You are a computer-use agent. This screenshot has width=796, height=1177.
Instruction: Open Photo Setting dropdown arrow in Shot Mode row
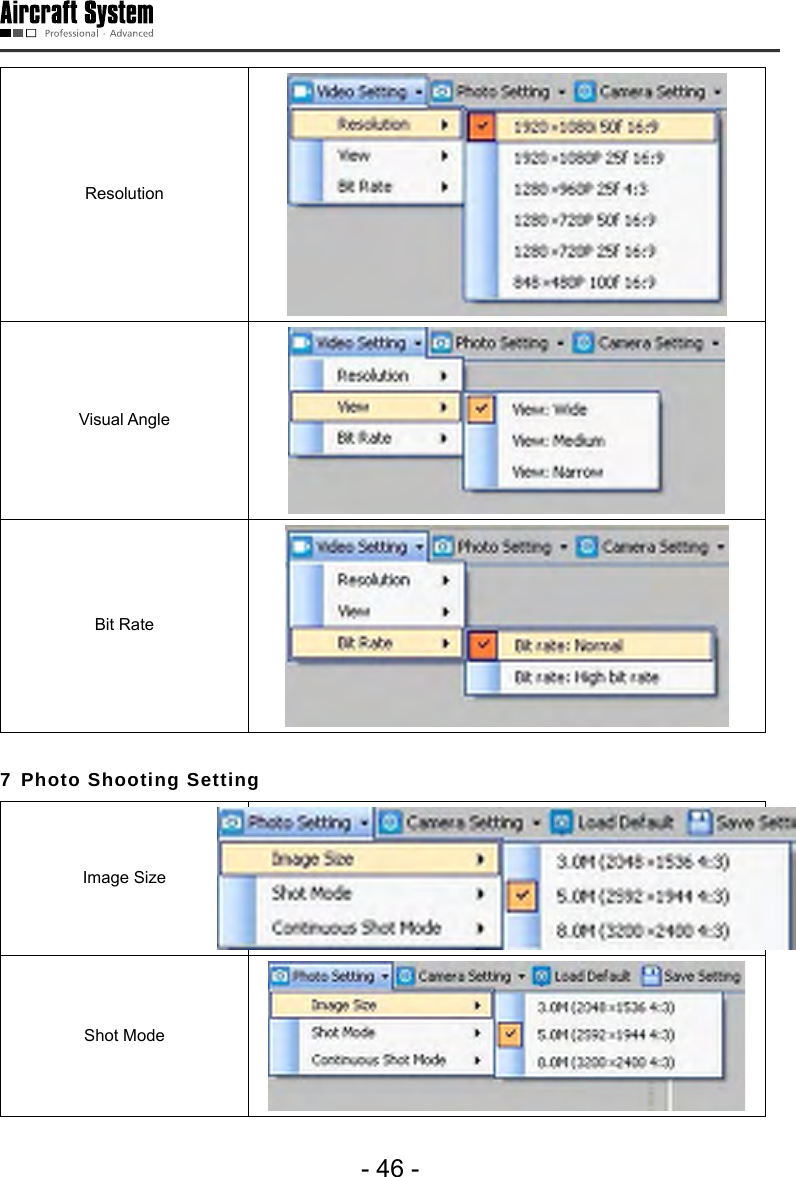[384, 977]
